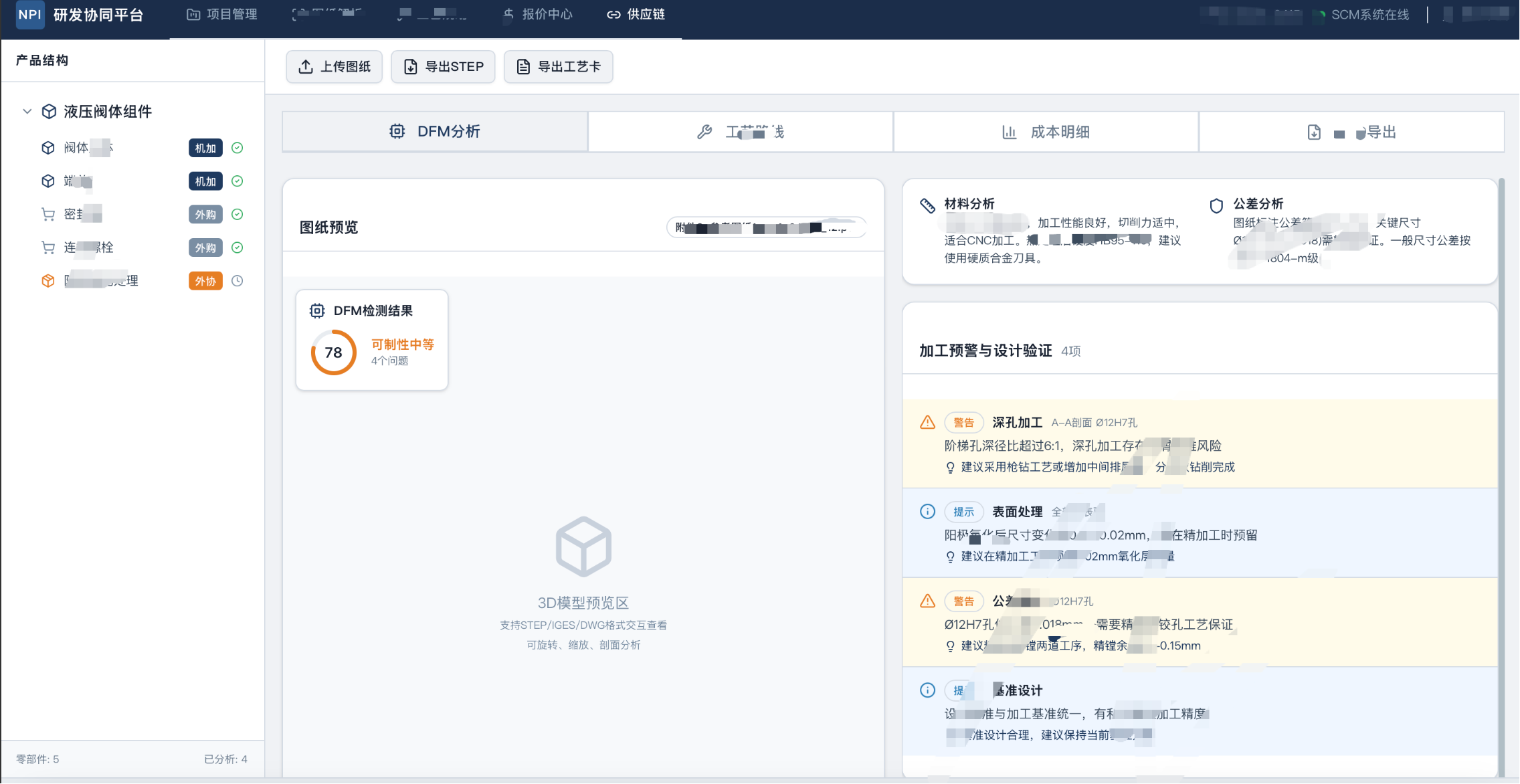This screenshot has width=1520, height=784.
Task: Open the export tab with file icon
Action: pyautogui.click(x=1351, y=132)
